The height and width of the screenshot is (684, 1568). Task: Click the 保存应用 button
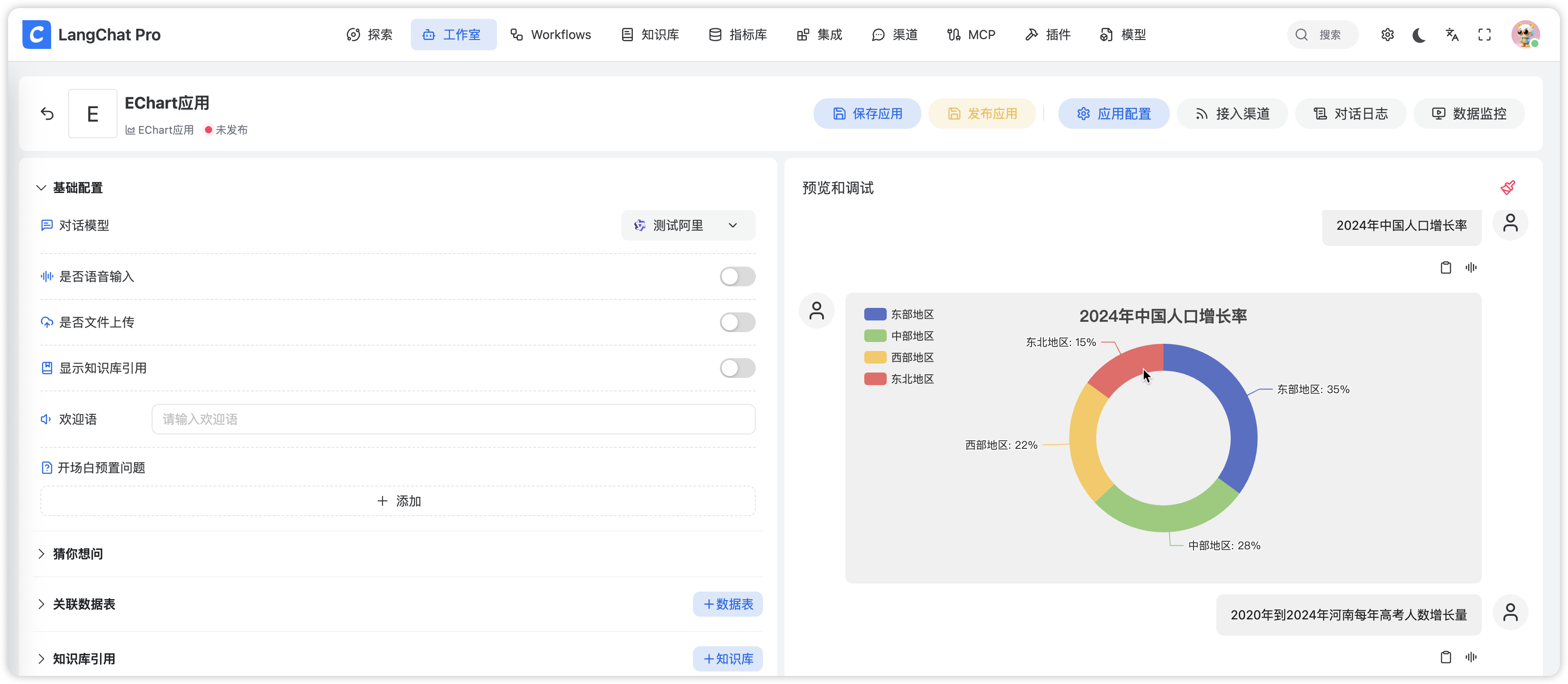pyautogui.click(x=867, y=114)
